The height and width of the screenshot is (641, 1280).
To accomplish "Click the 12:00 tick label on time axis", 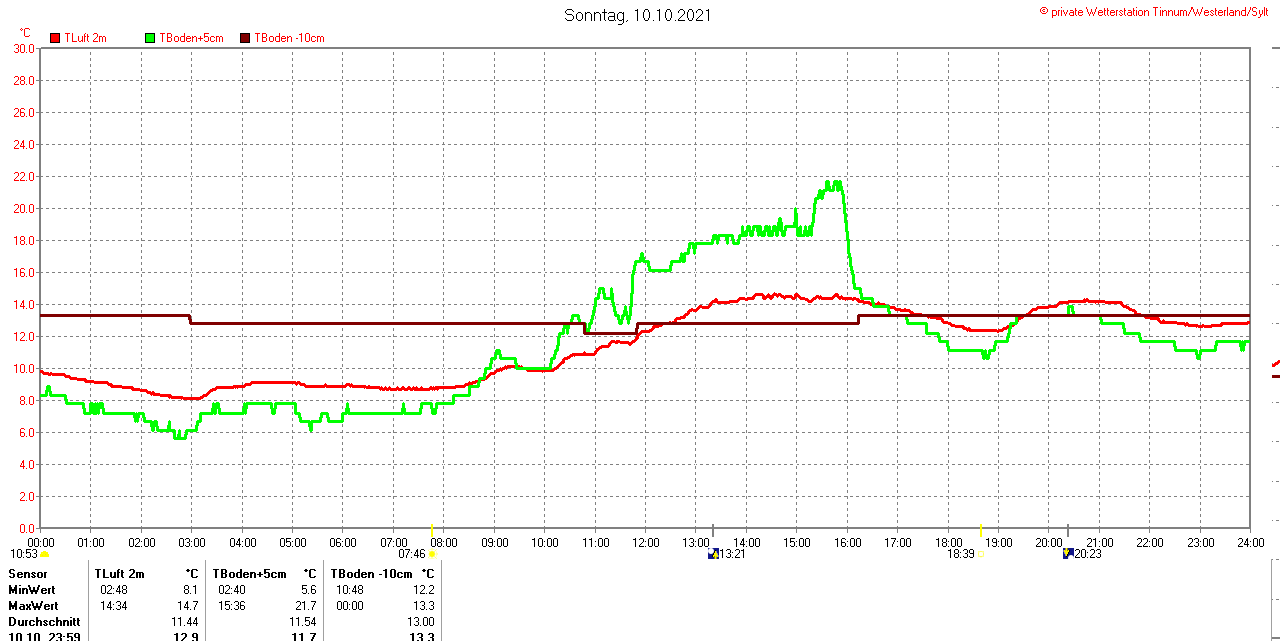I will point(645,543).
